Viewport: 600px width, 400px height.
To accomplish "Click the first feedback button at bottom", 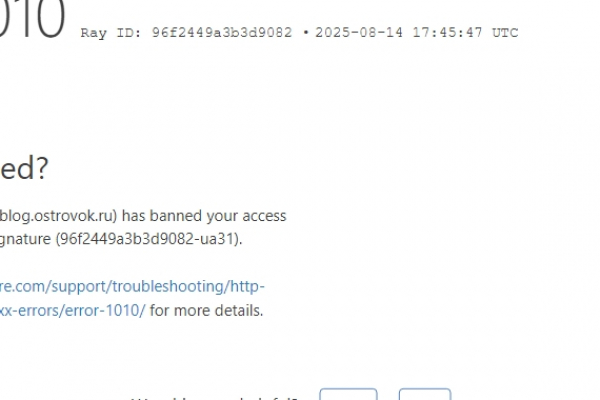I will pyautogui.click(x=348, y=394).
